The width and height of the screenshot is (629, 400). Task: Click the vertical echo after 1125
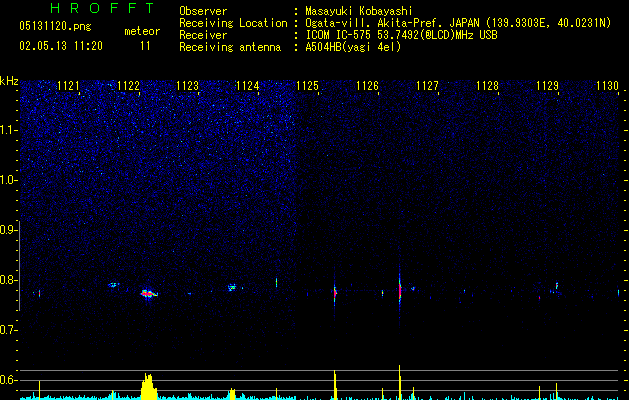point(335,292)
